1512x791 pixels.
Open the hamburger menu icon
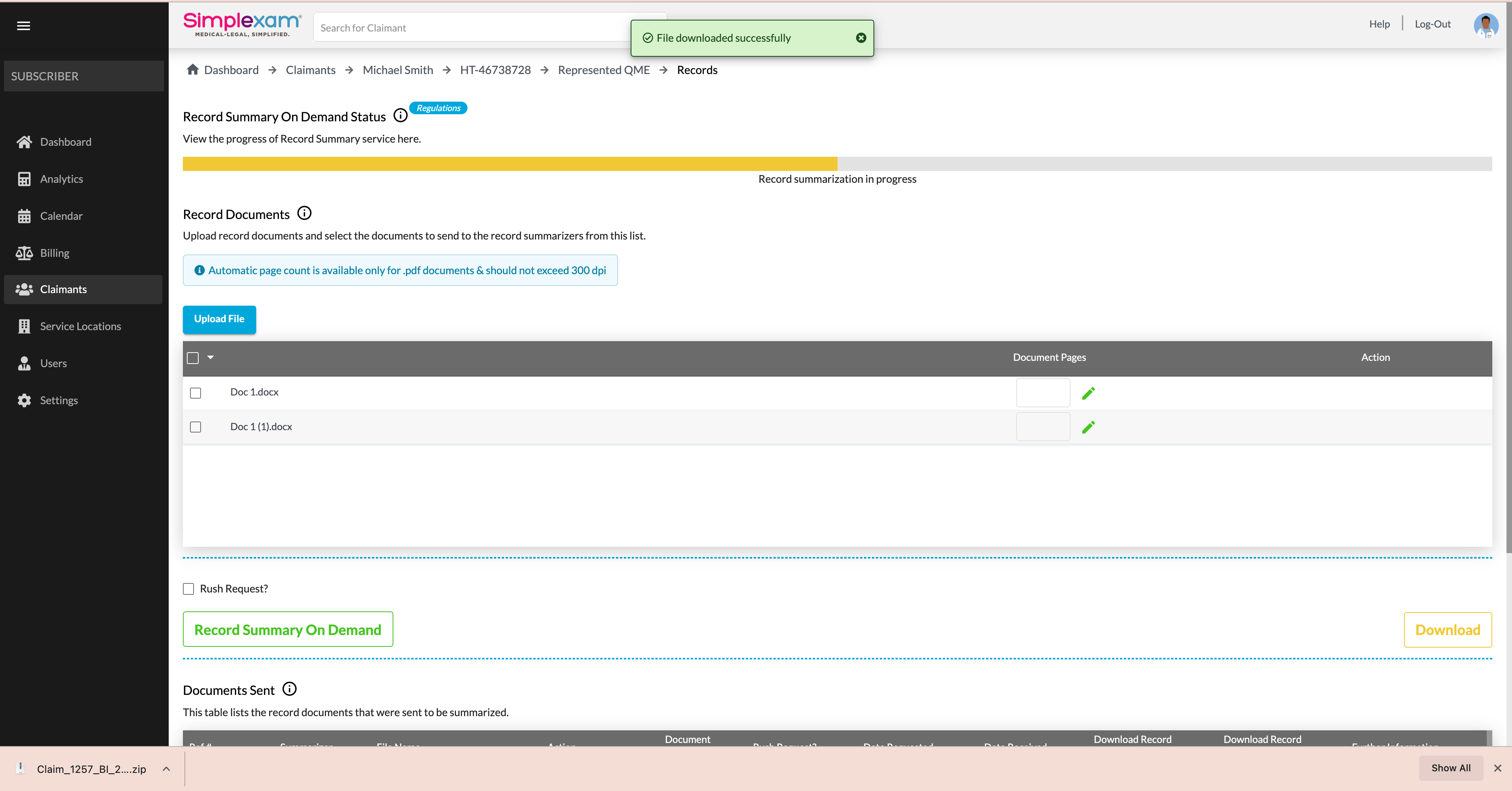[x=24, y=25]
